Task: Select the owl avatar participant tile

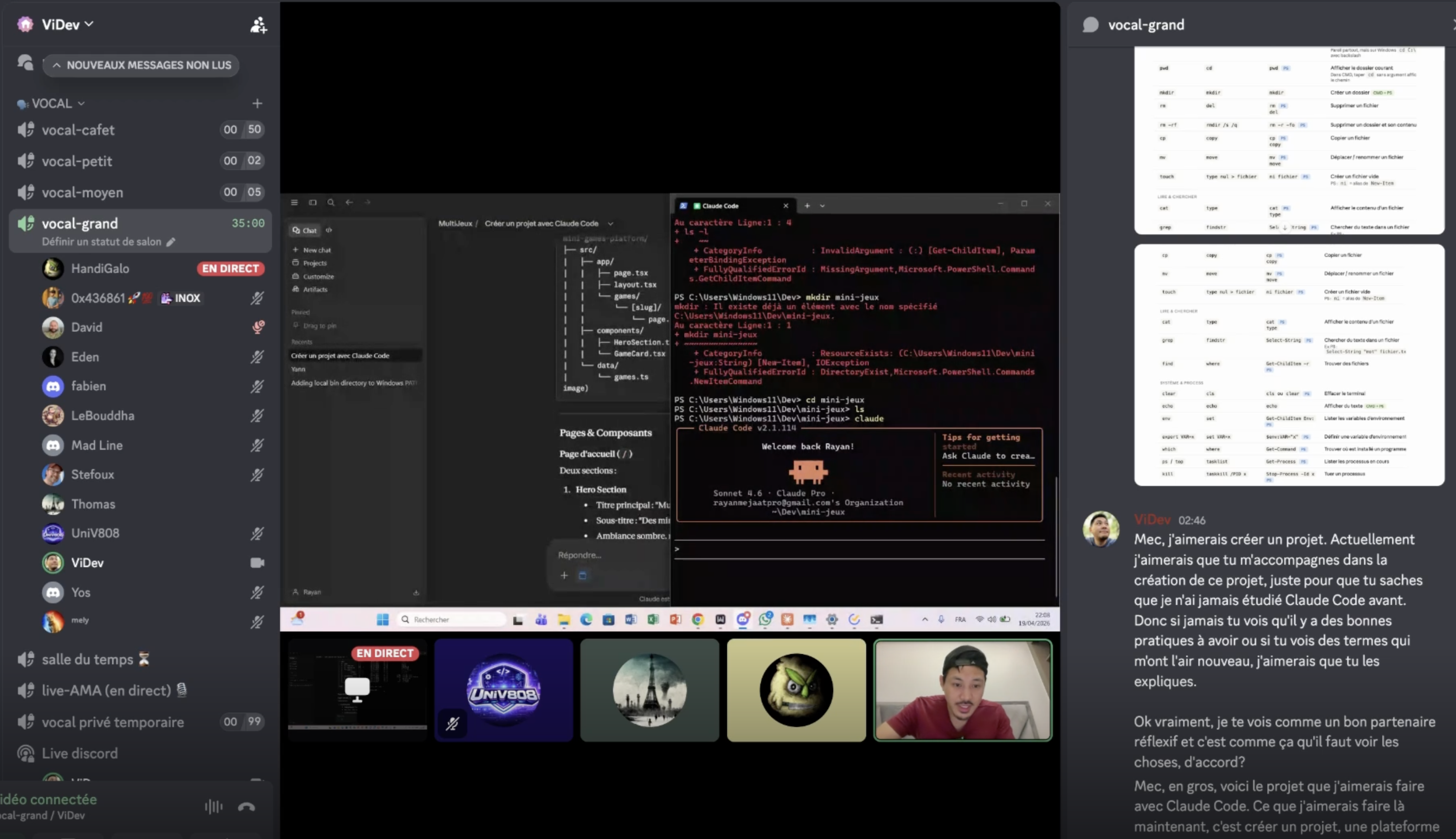Action: pos(796,690)
